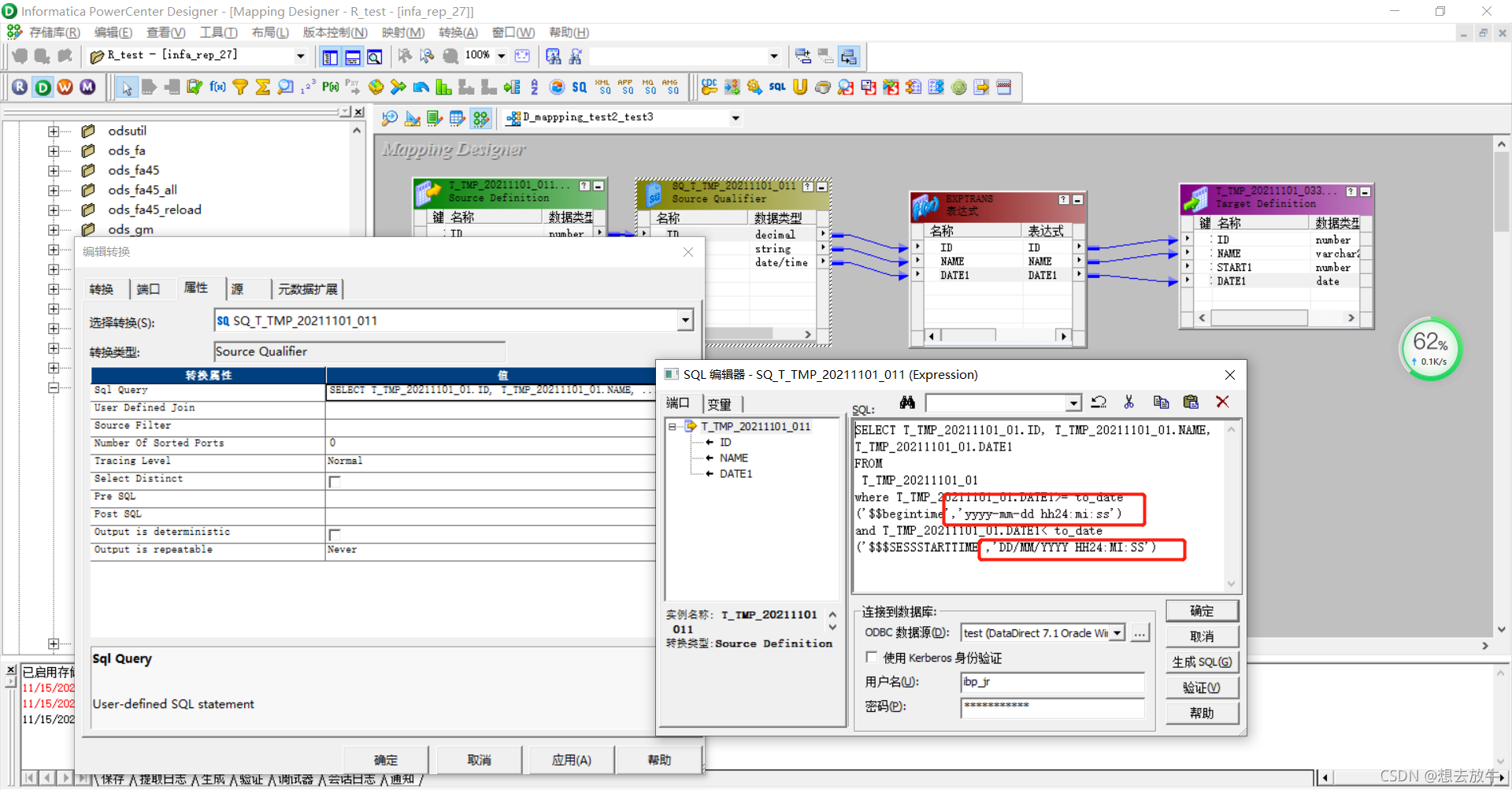Screen dimensions: 1512x790
Task: Click the mapping canvas vertical scrollbar down arrow
Action: point(1501,629)
